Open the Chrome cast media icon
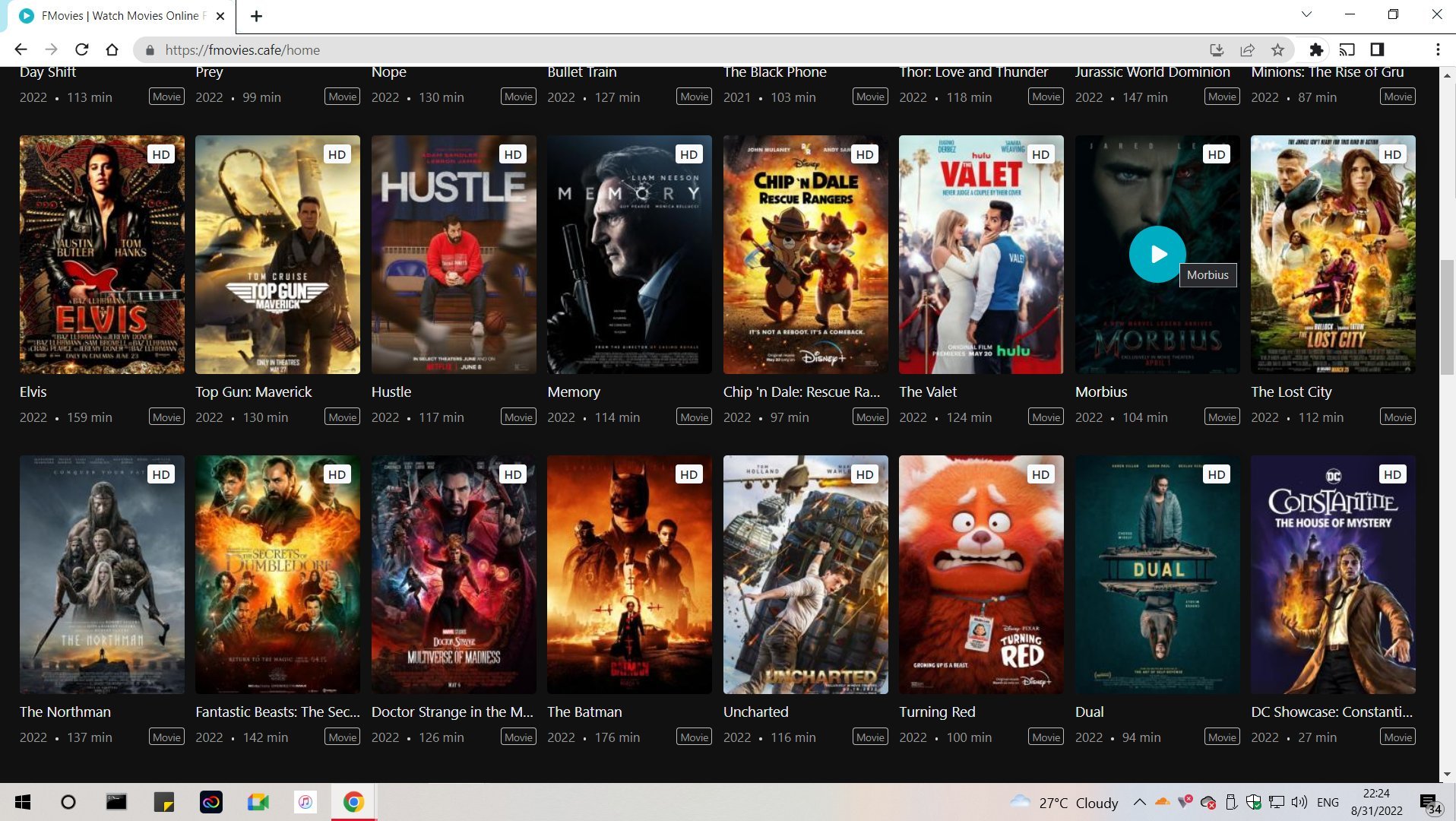This screenshot has width=1456, height=821. click(x=1347, y=49)
